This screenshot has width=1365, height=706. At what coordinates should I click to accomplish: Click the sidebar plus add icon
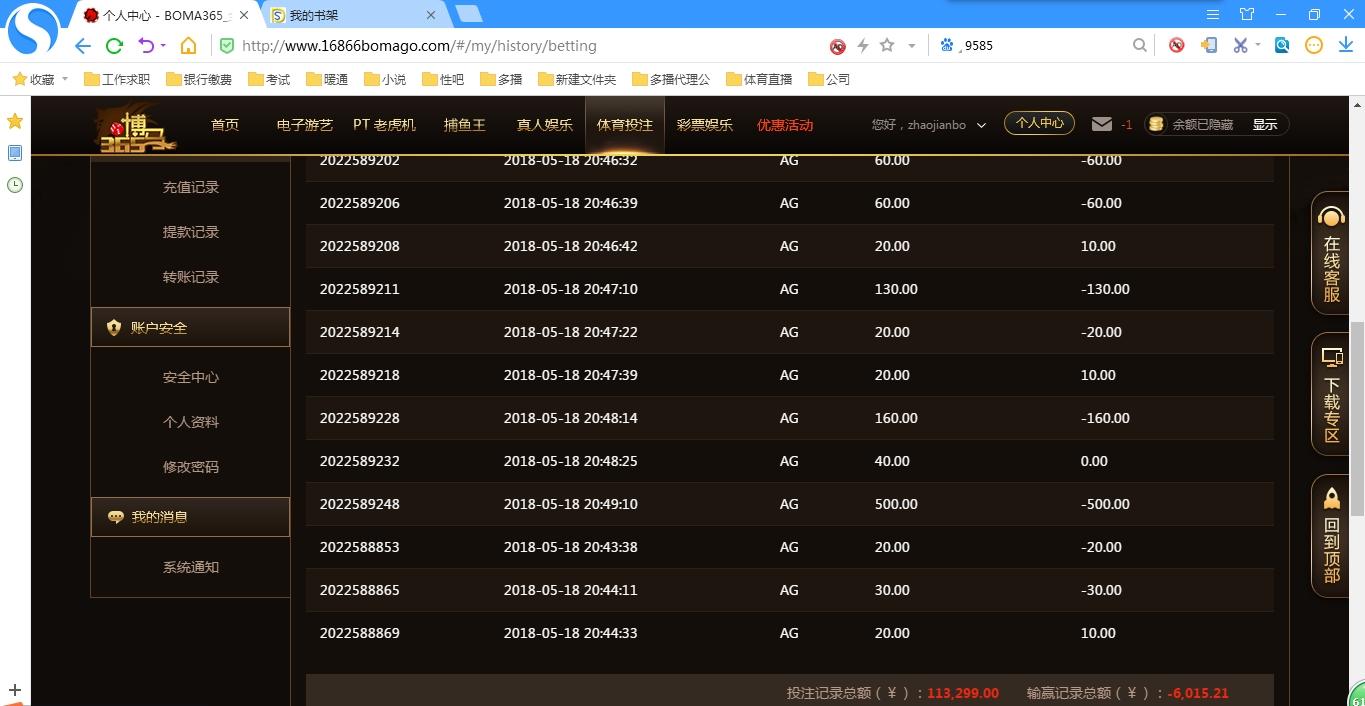pyautogui.click(x=15, y=690)
